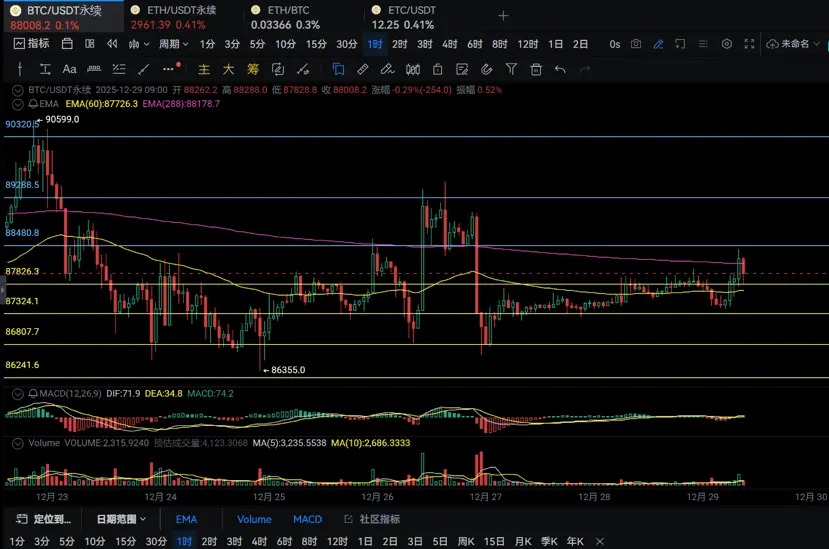Close the bottom interval bar with X
Screen dimensions: 829x549
(600, 542)
